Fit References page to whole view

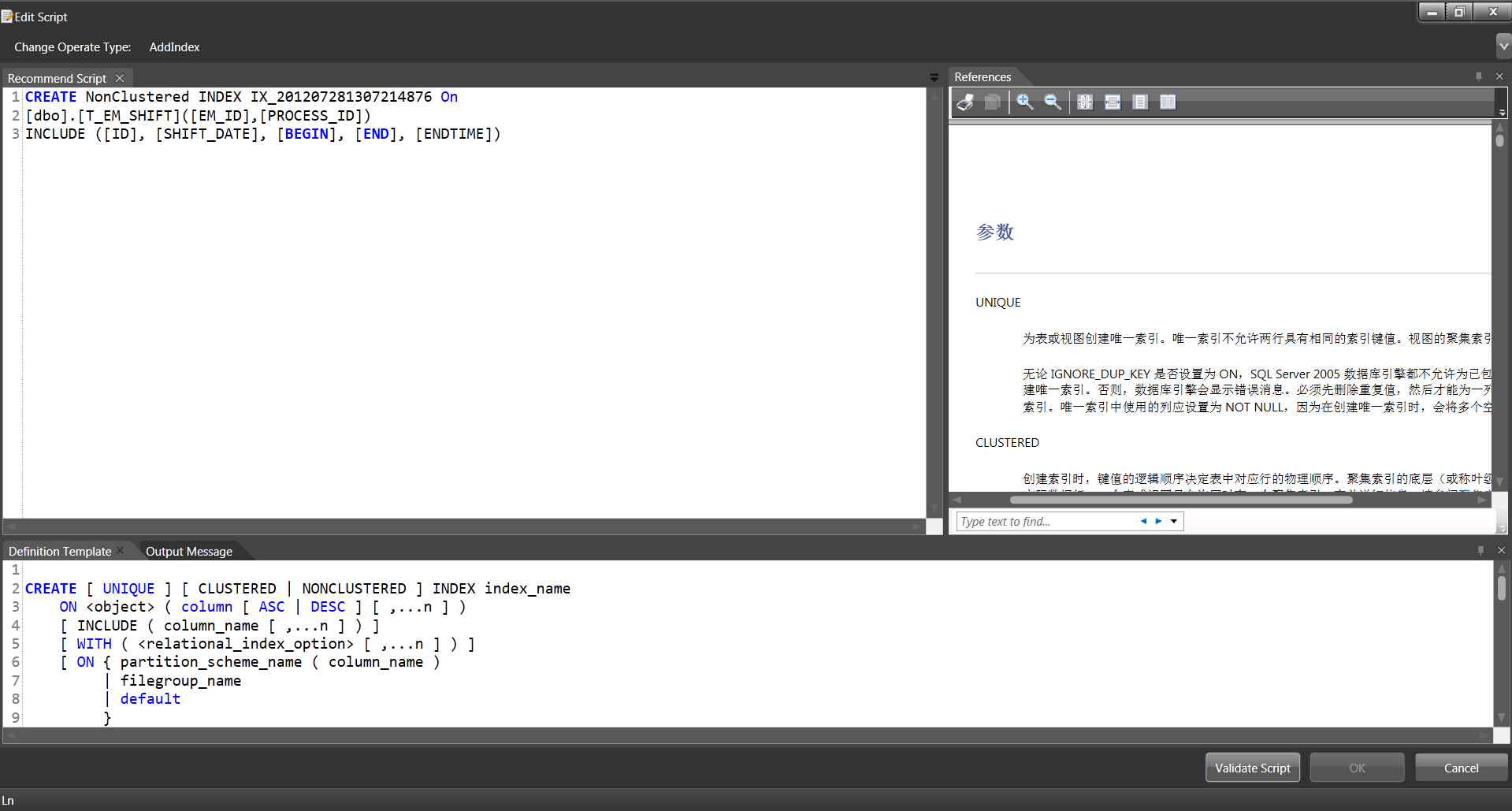(x=1085, y=102)
